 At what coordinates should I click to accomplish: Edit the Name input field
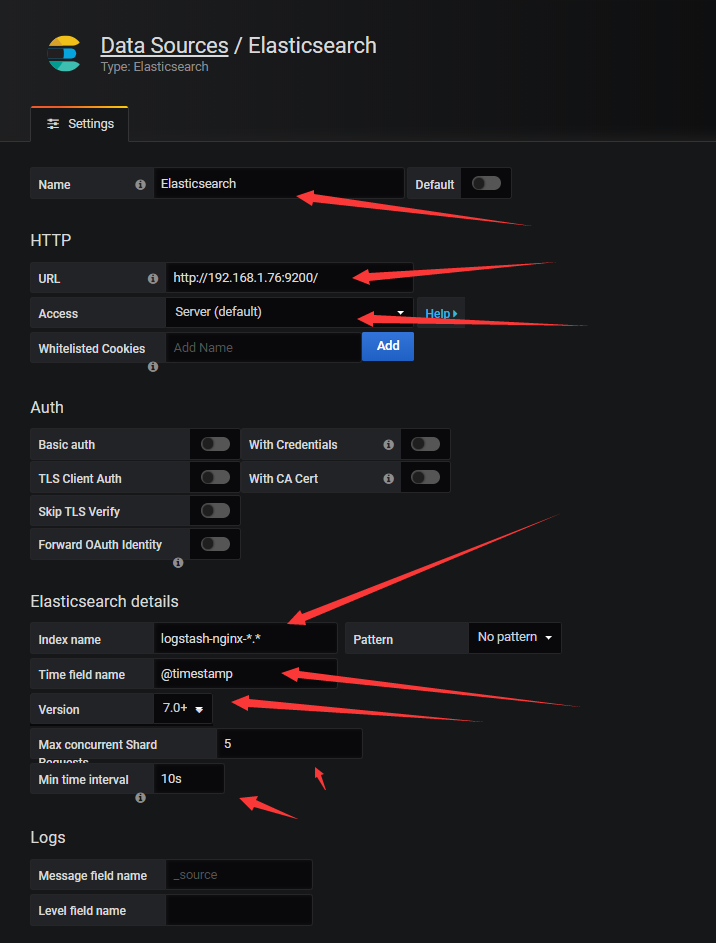(278, 183)
